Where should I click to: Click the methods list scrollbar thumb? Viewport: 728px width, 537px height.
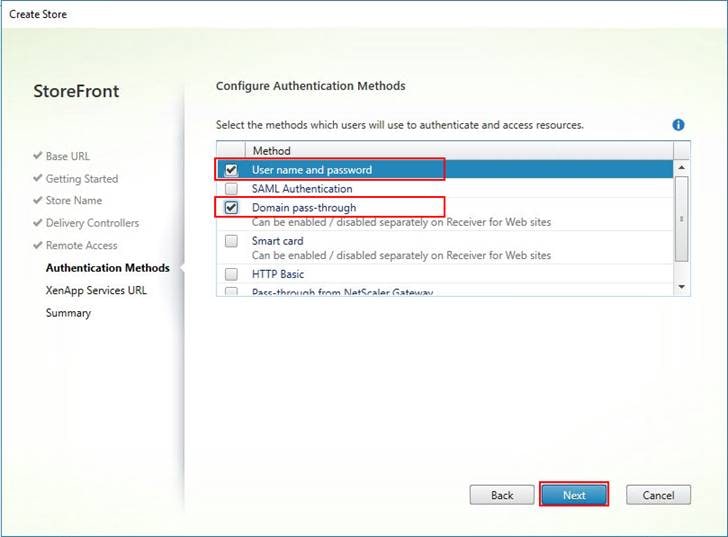681,219
